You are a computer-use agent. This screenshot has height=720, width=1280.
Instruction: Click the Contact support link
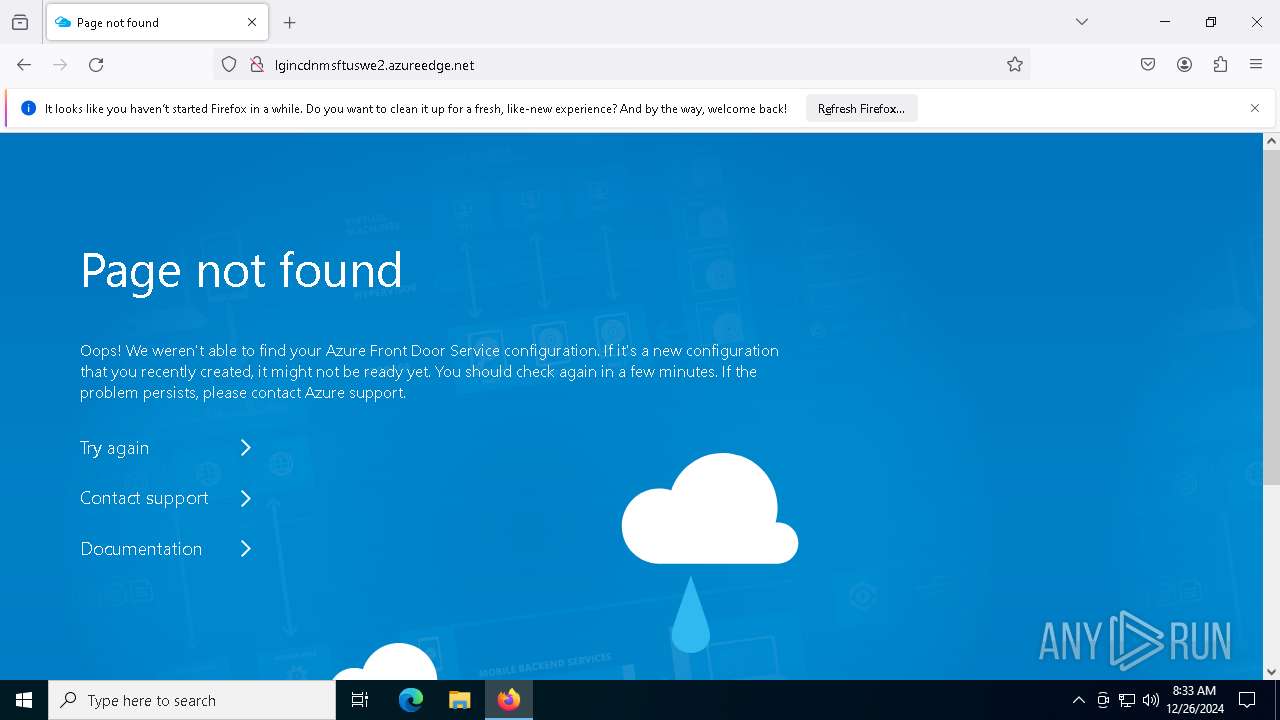[x=144, y=498]
